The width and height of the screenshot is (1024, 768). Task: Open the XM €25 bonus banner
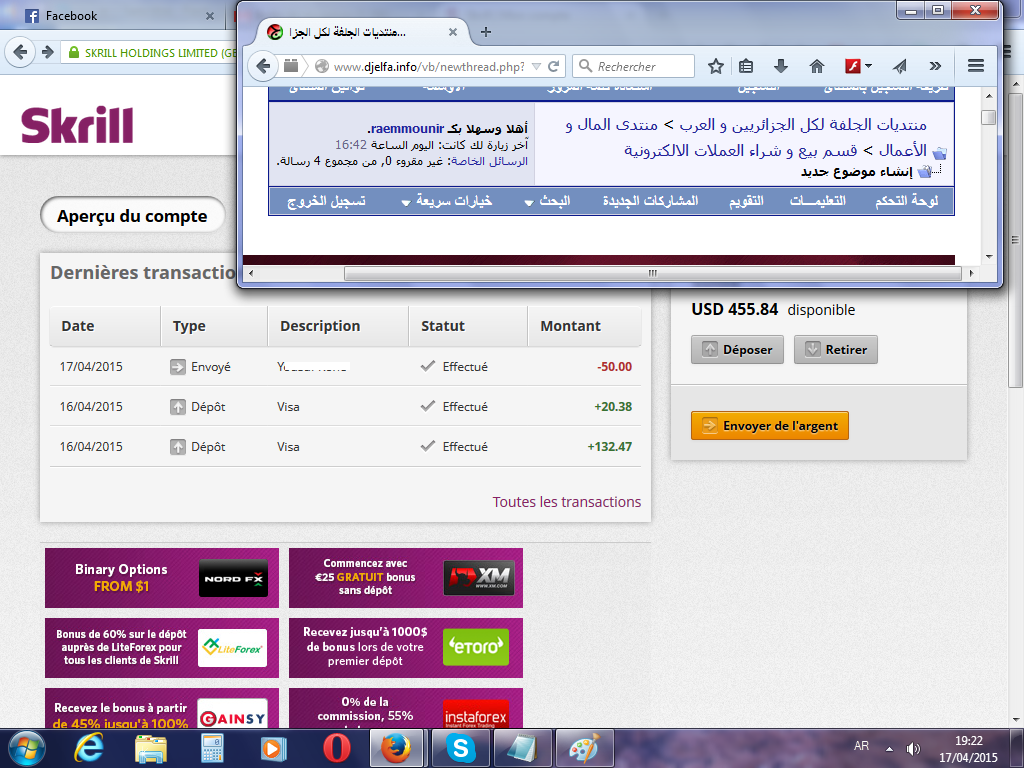(x=406, y=578)
